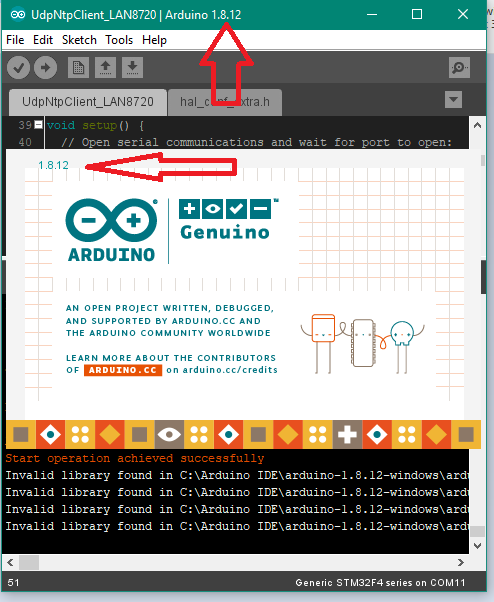Click the Upload arrow button
494x602 pixels.
45,68
